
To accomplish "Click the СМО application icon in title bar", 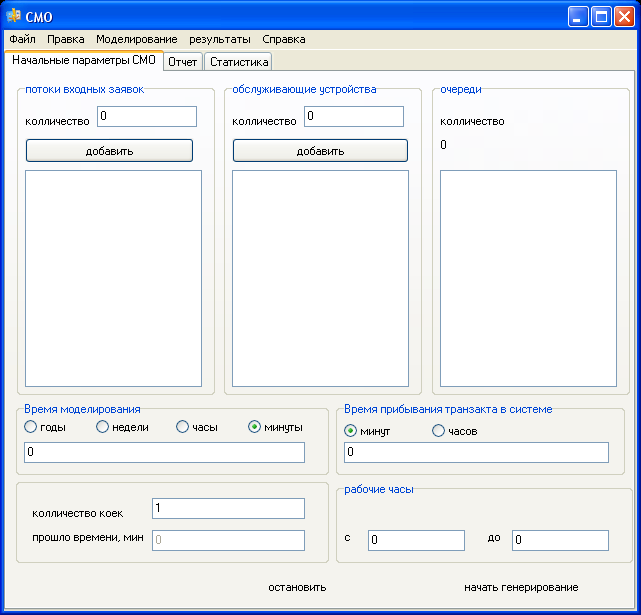I will click(x=14, y=16).
